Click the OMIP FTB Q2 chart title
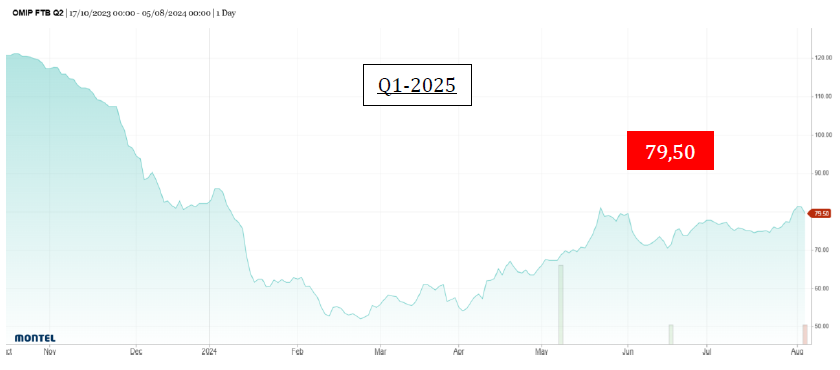 tap(38, 13)
